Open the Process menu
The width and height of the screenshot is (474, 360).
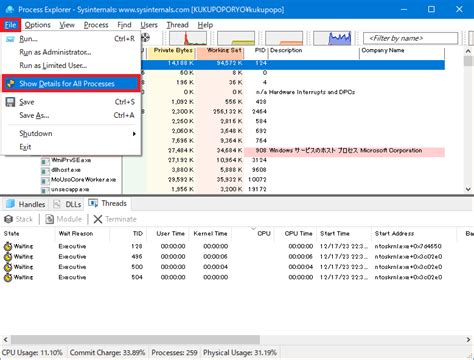96,25
